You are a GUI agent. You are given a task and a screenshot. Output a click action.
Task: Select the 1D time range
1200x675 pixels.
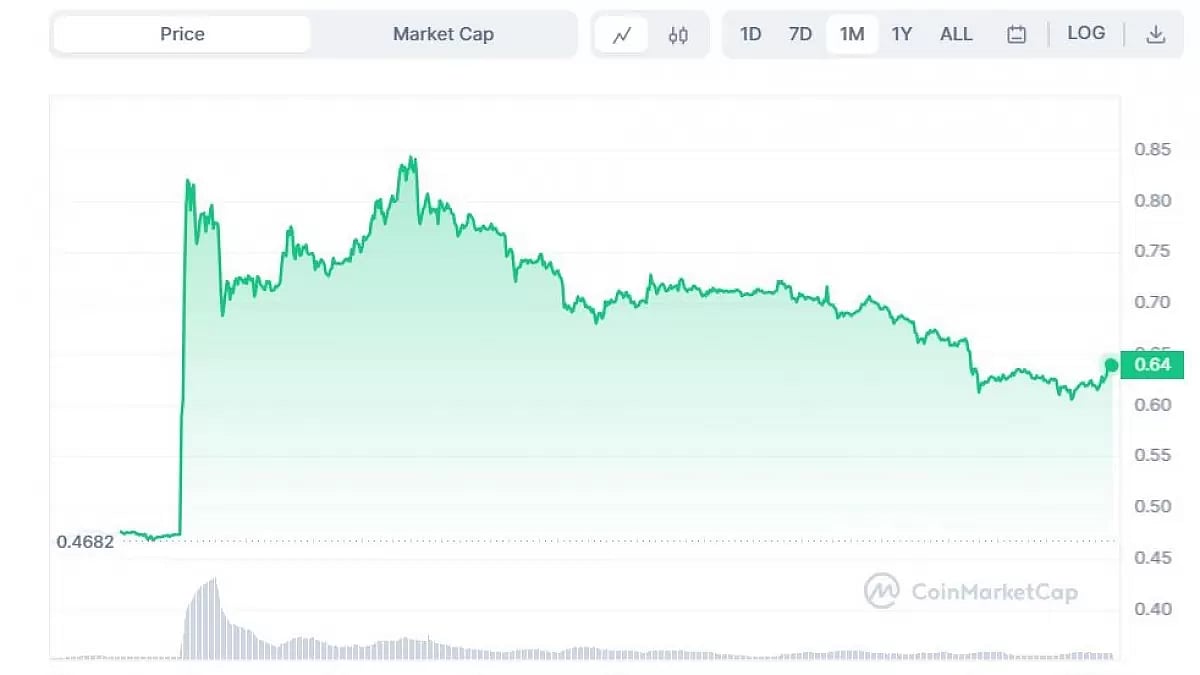(750, 33)
